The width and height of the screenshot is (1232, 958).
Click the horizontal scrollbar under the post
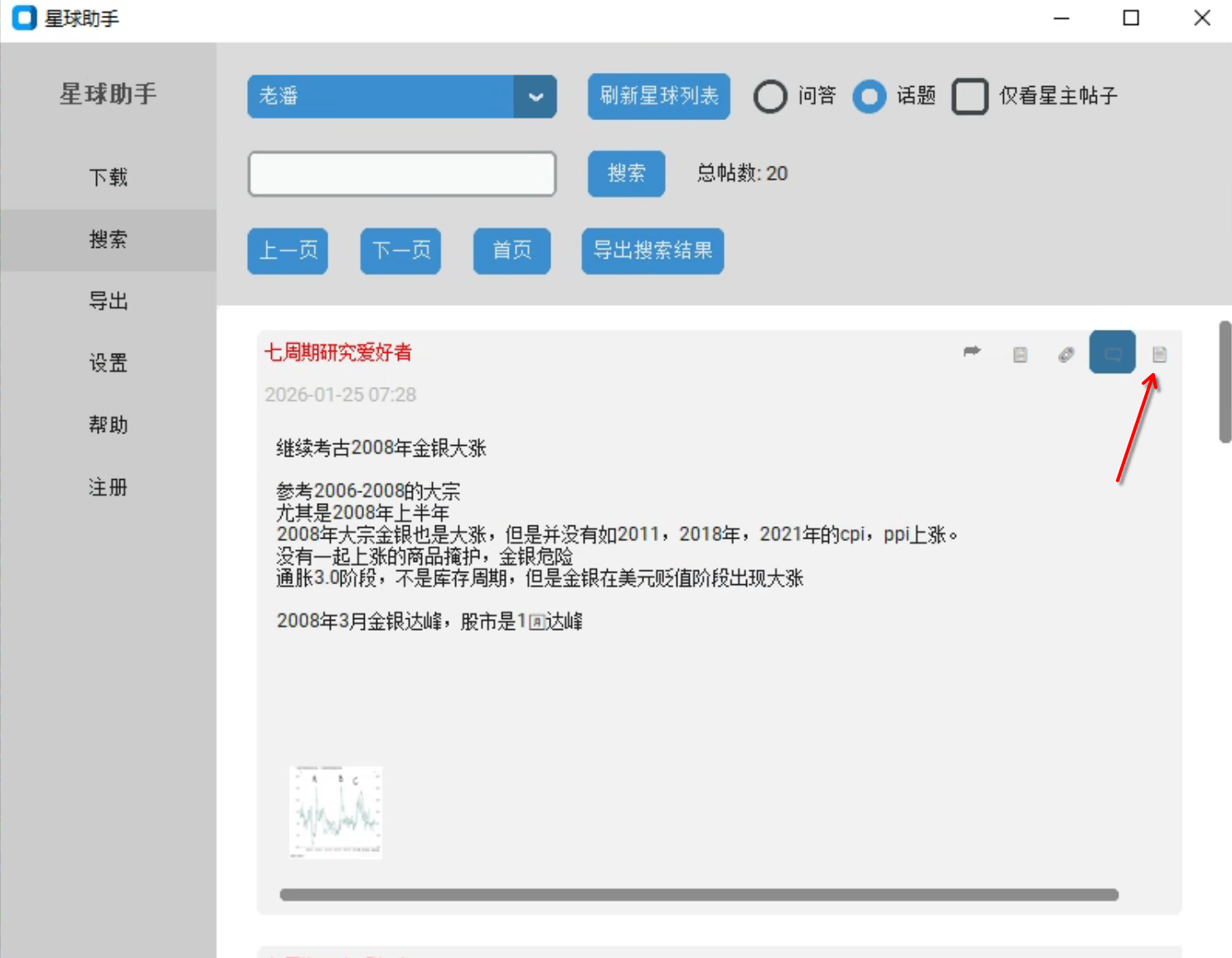[x=698, y=895]
